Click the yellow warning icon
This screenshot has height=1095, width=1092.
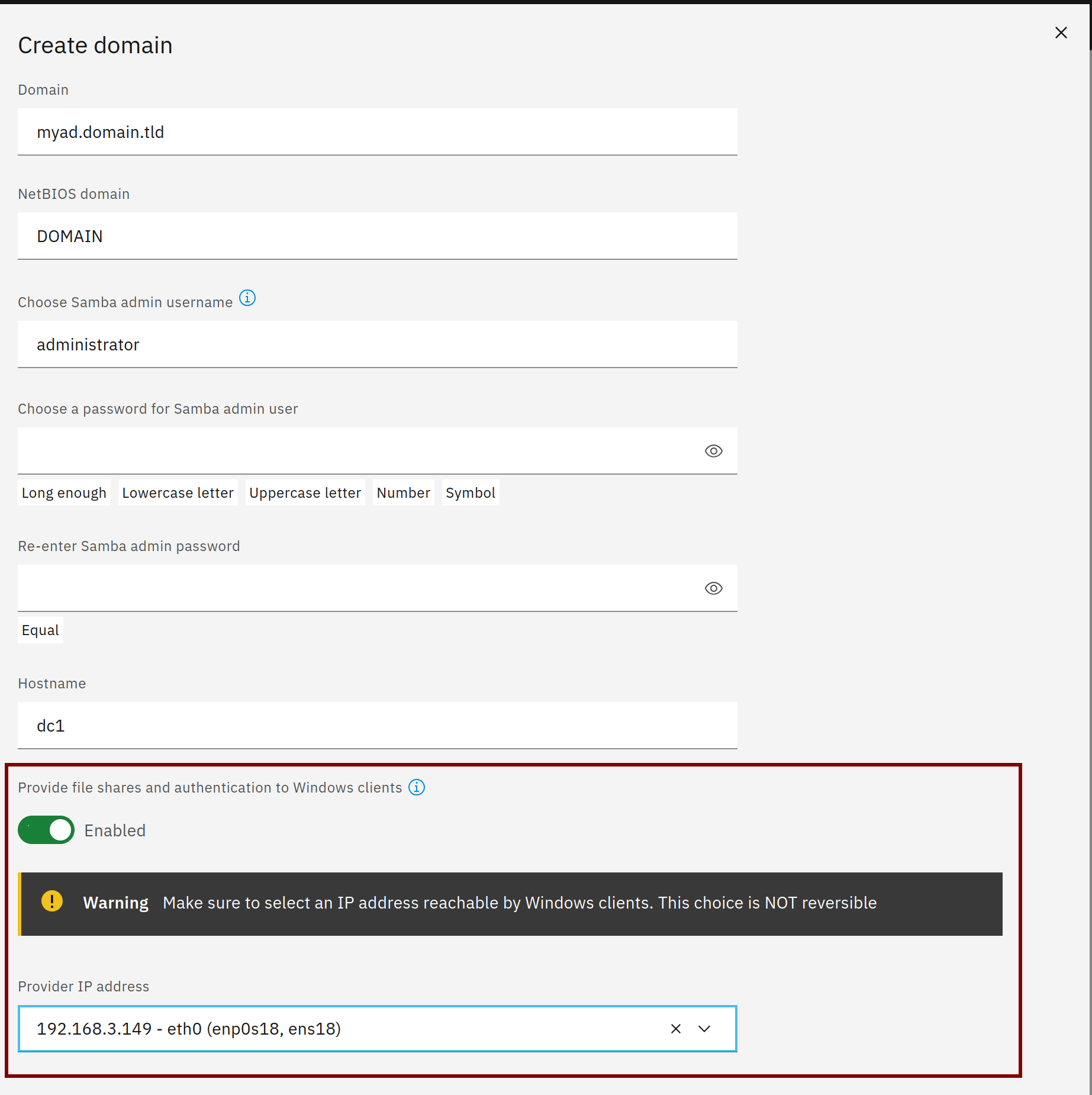(x=52, y=901)
